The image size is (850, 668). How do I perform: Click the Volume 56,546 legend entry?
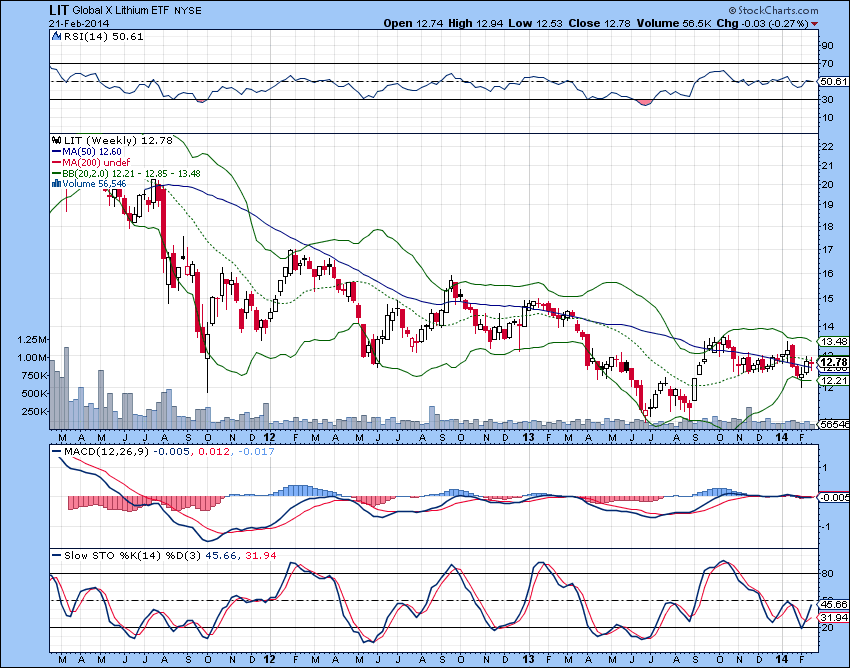click(94, 184)
